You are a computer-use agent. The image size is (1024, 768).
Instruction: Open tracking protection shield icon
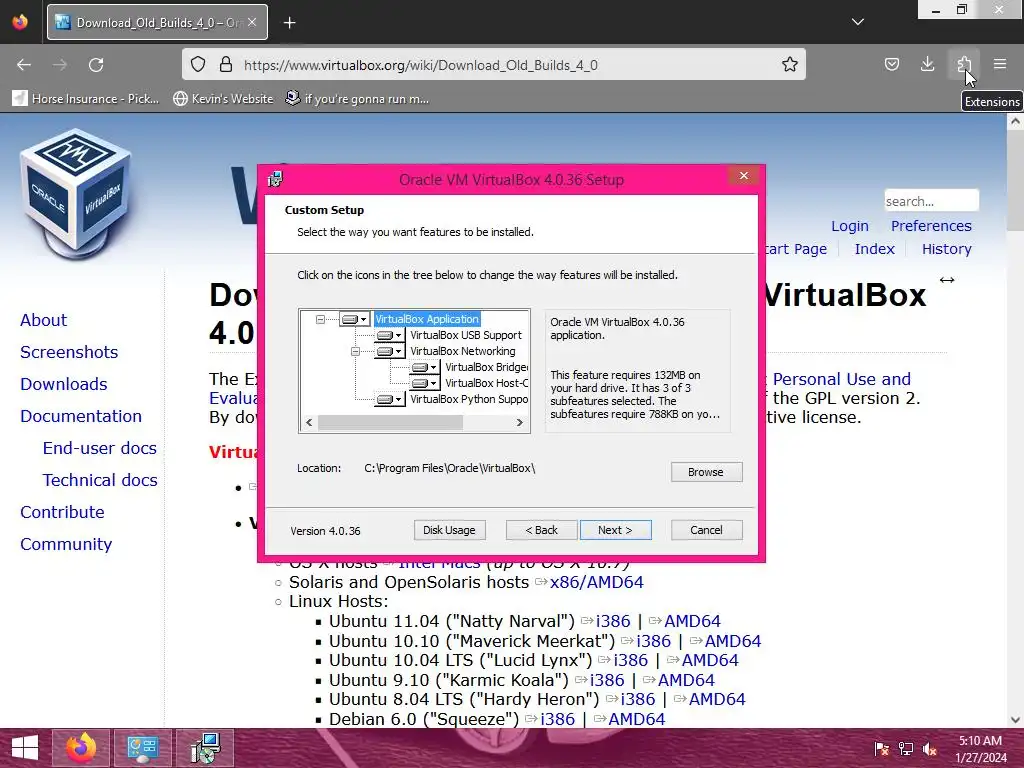tap(198, 65)
